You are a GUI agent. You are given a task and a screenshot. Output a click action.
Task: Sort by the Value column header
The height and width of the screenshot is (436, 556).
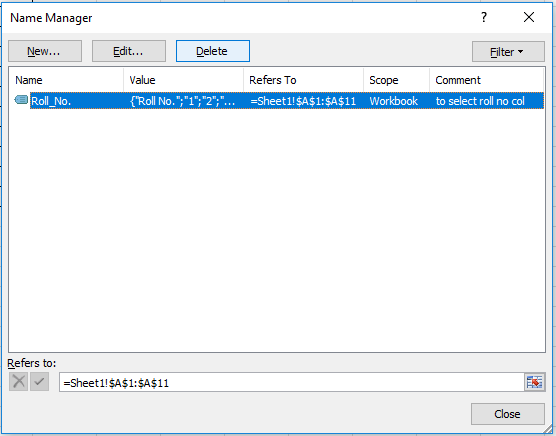184,80
